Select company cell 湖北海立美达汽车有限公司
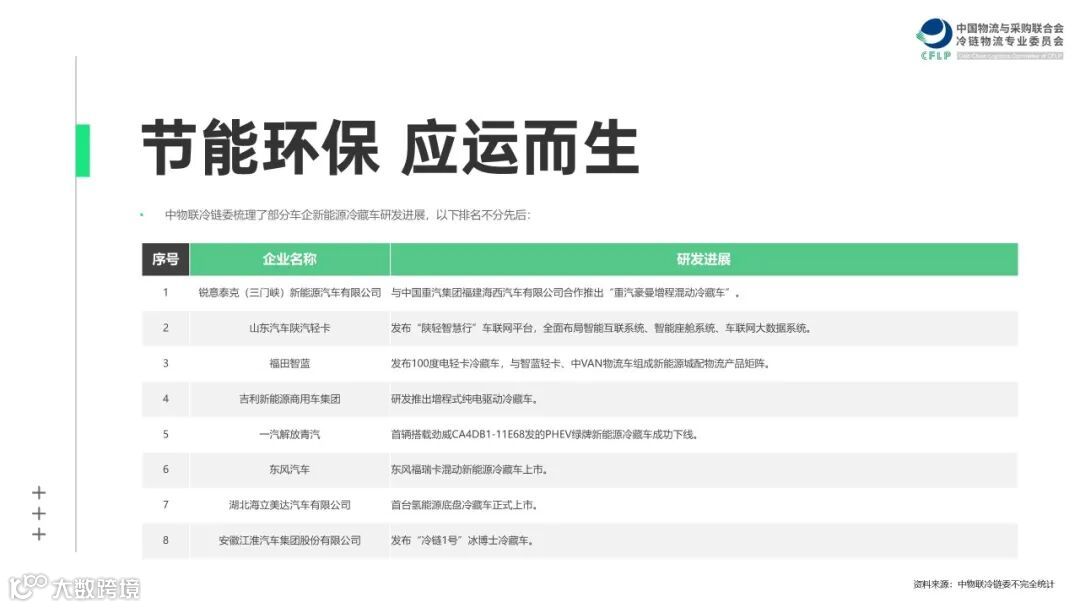 [289, 505]
